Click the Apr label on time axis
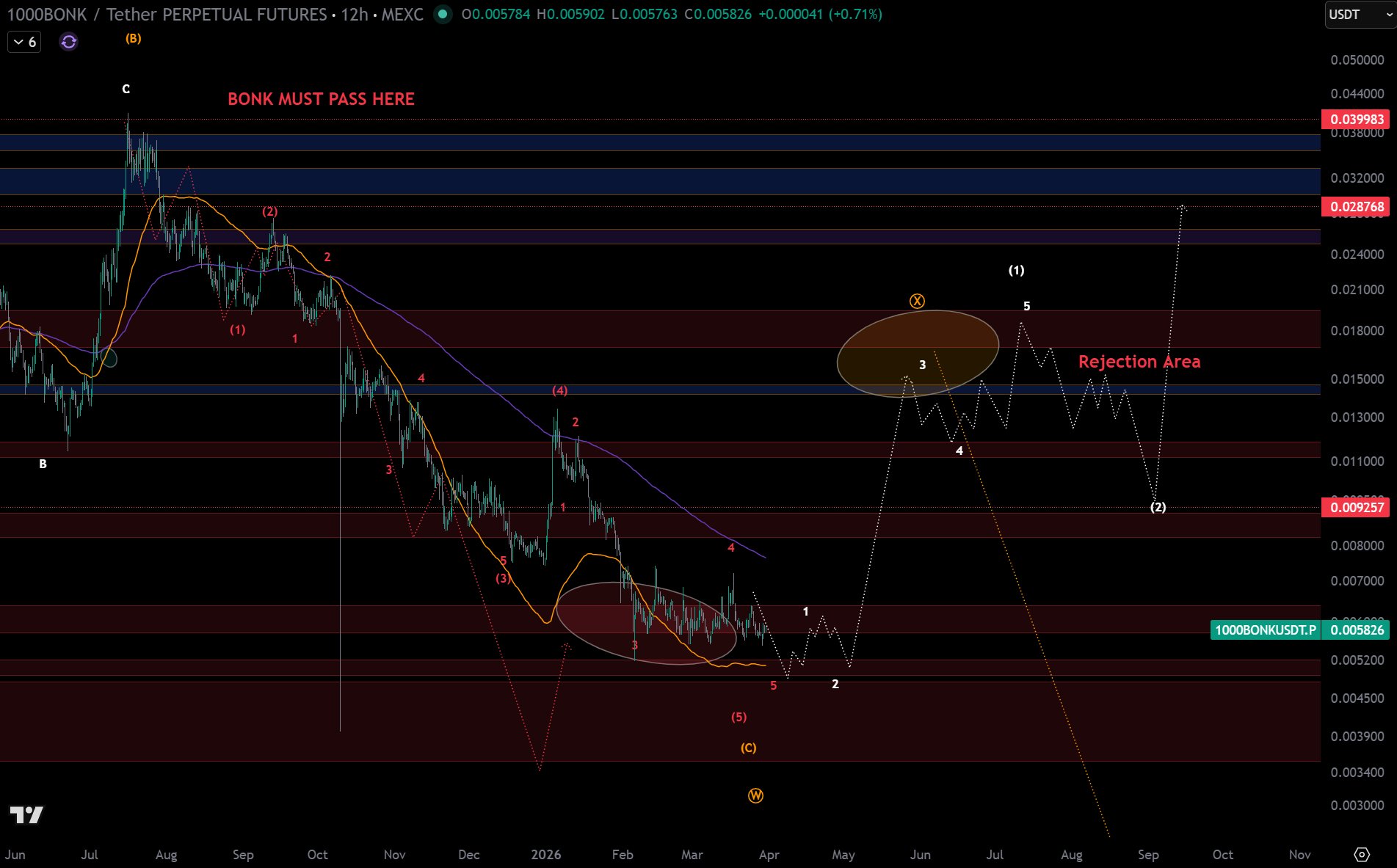This screenshot has height=868, width=1397. pyautogui.click(x=769, y=855)
